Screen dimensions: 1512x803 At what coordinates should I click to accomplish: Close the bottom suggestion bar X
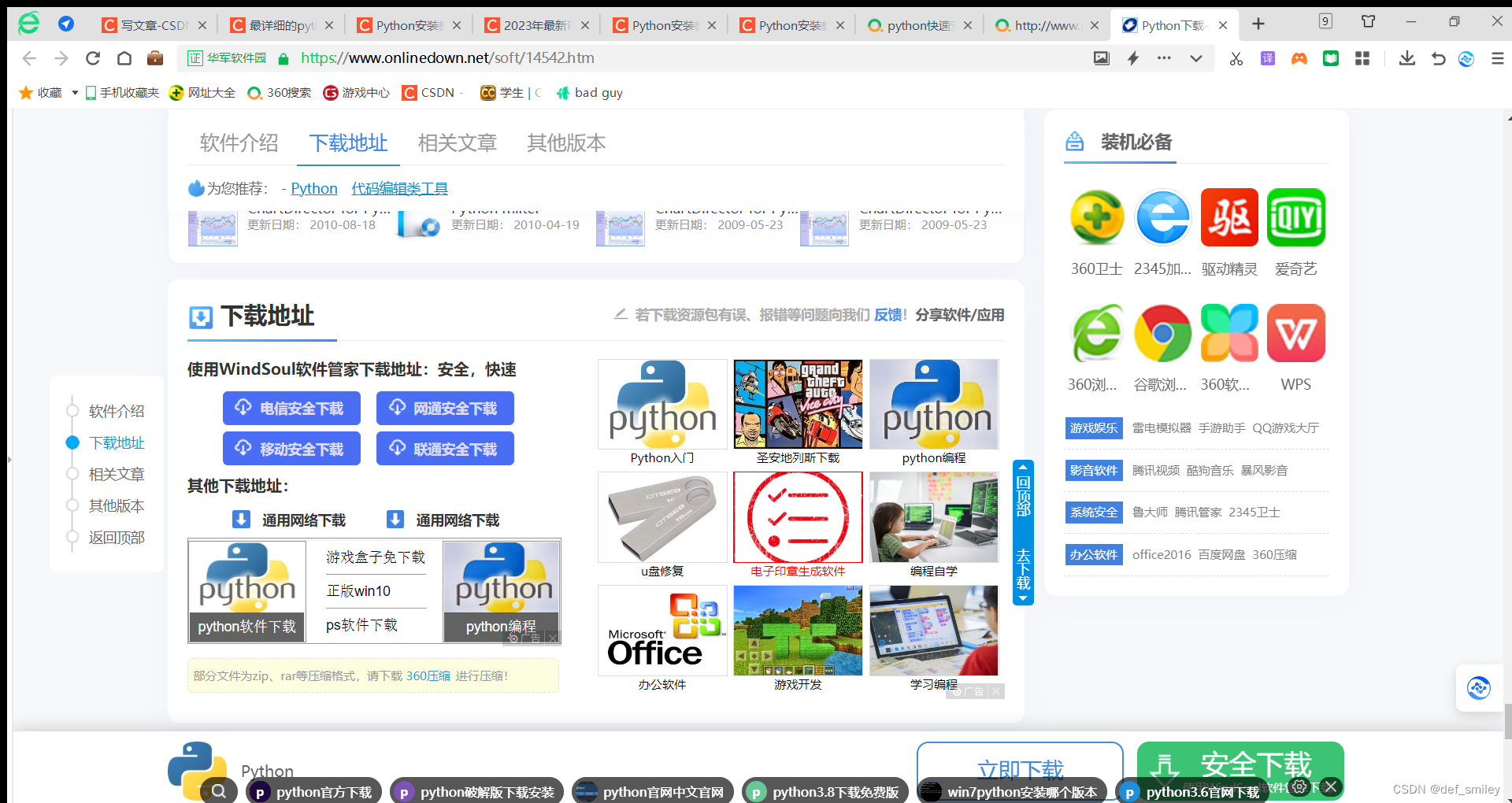(x=1331, y=786)
